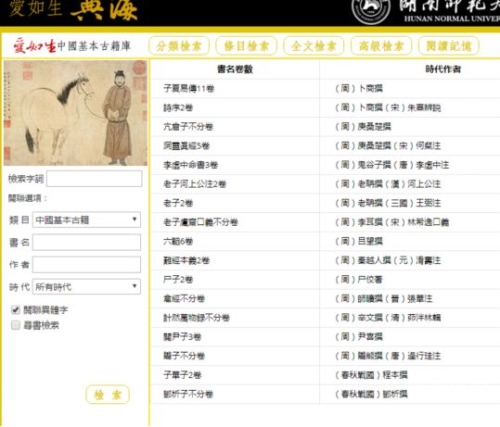Viewport: 500px width, 427px height.
Task: Click author cell (周)尹喜撰
Action: (x=359, y=337)
